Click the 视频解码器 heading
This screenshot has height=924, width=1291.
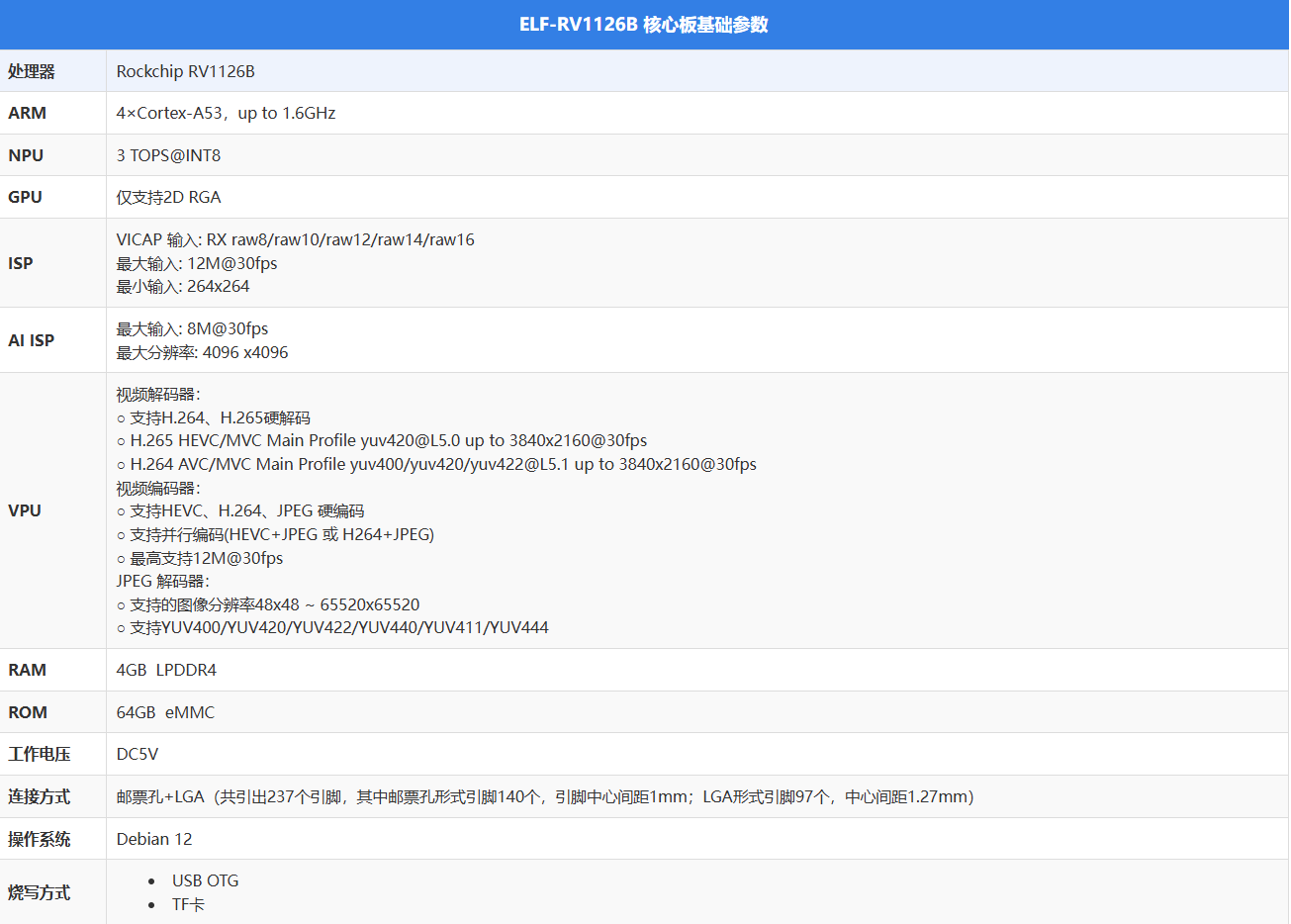tap(158, 395)
